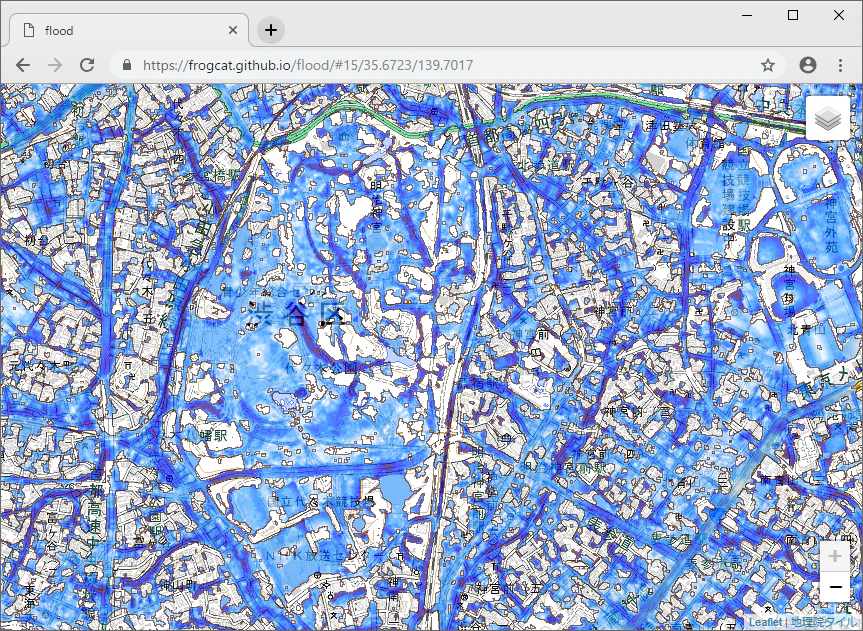Open the map layers control

[x=828, y=118]
